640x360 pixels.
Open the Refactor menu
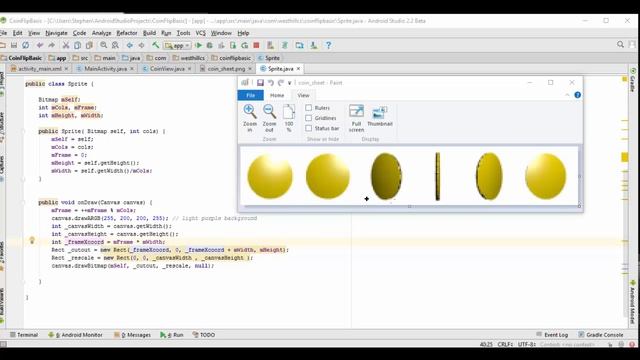[x=127, y=33]
